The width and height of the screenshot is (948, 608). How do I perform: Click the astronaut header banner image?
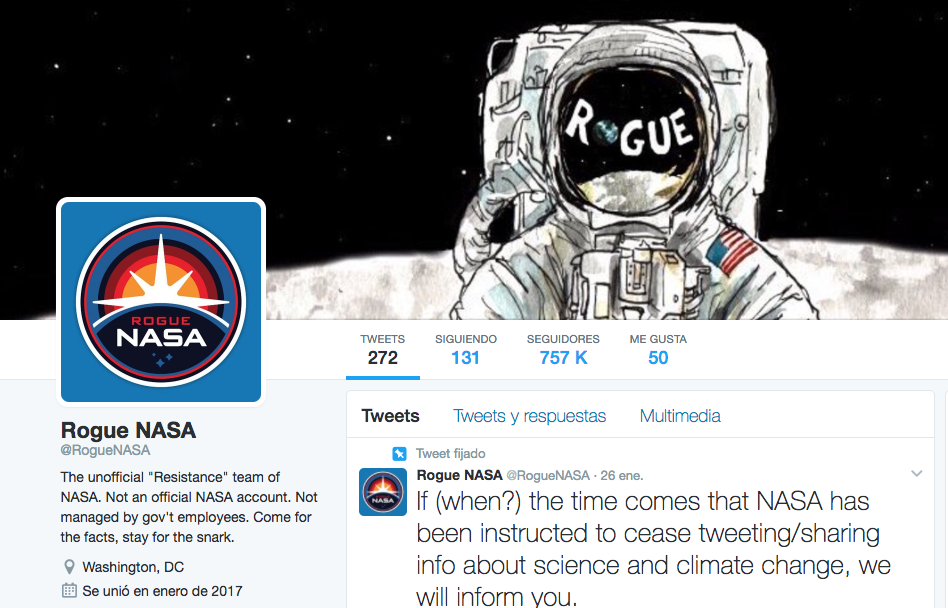pyautogui.click(x=474, y=160)
